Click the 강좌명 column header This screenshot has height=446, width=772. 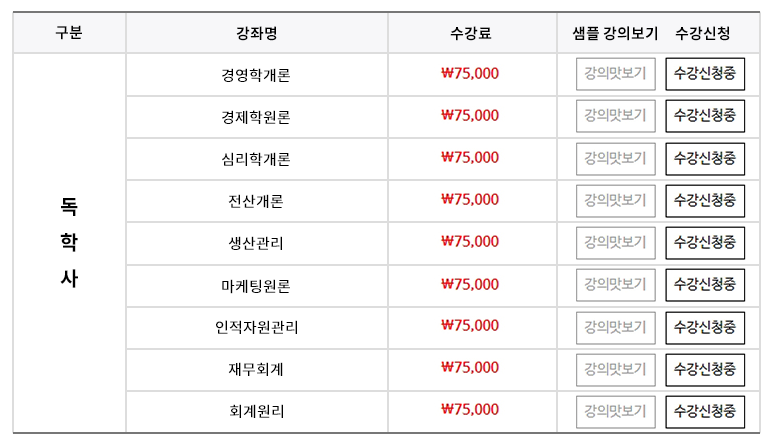pyautogui.click(x=257, y=33)
